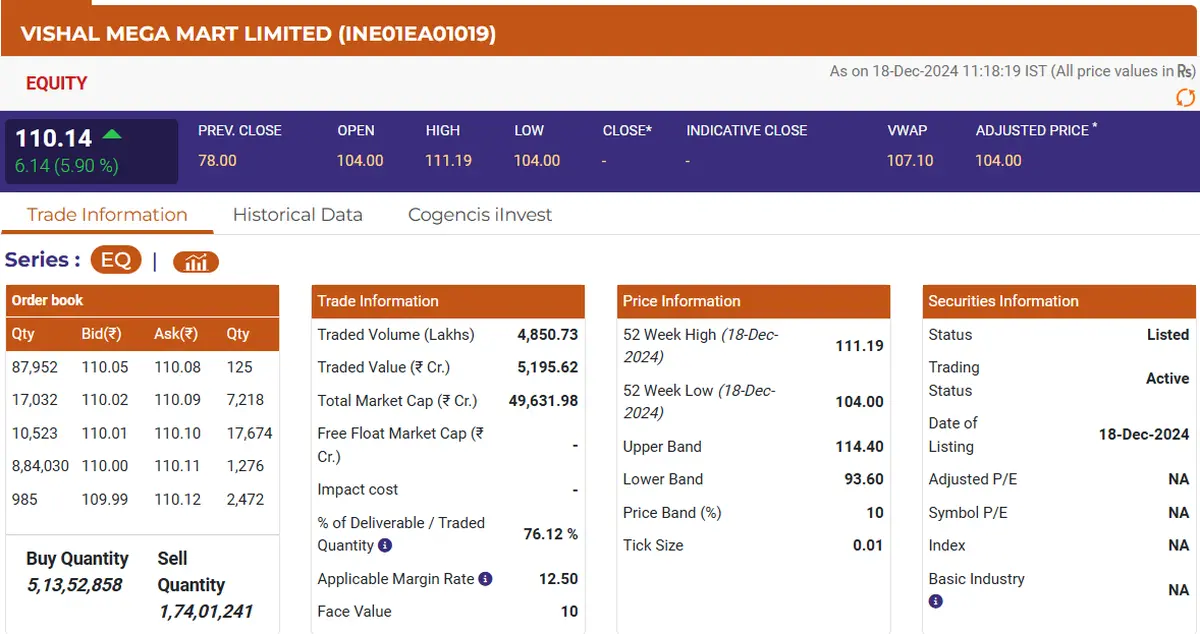Click the ask price 110.12
This screenshot has width=1200, height=634.
pos(177,499)
